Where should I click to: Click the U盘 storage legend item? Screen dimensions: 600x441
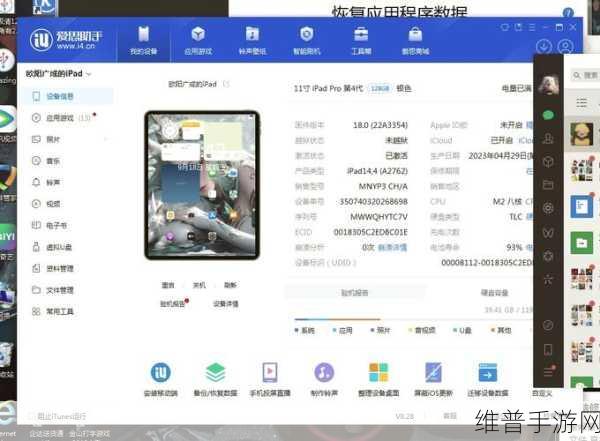(462, 330)
